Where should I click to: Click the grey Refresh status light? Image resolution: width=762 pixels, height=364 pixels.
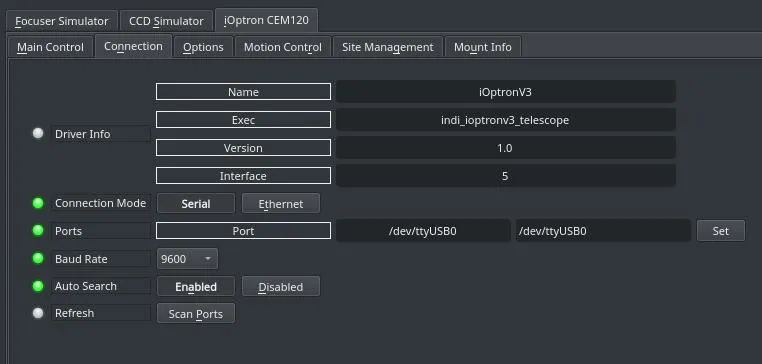click(38, 313)
